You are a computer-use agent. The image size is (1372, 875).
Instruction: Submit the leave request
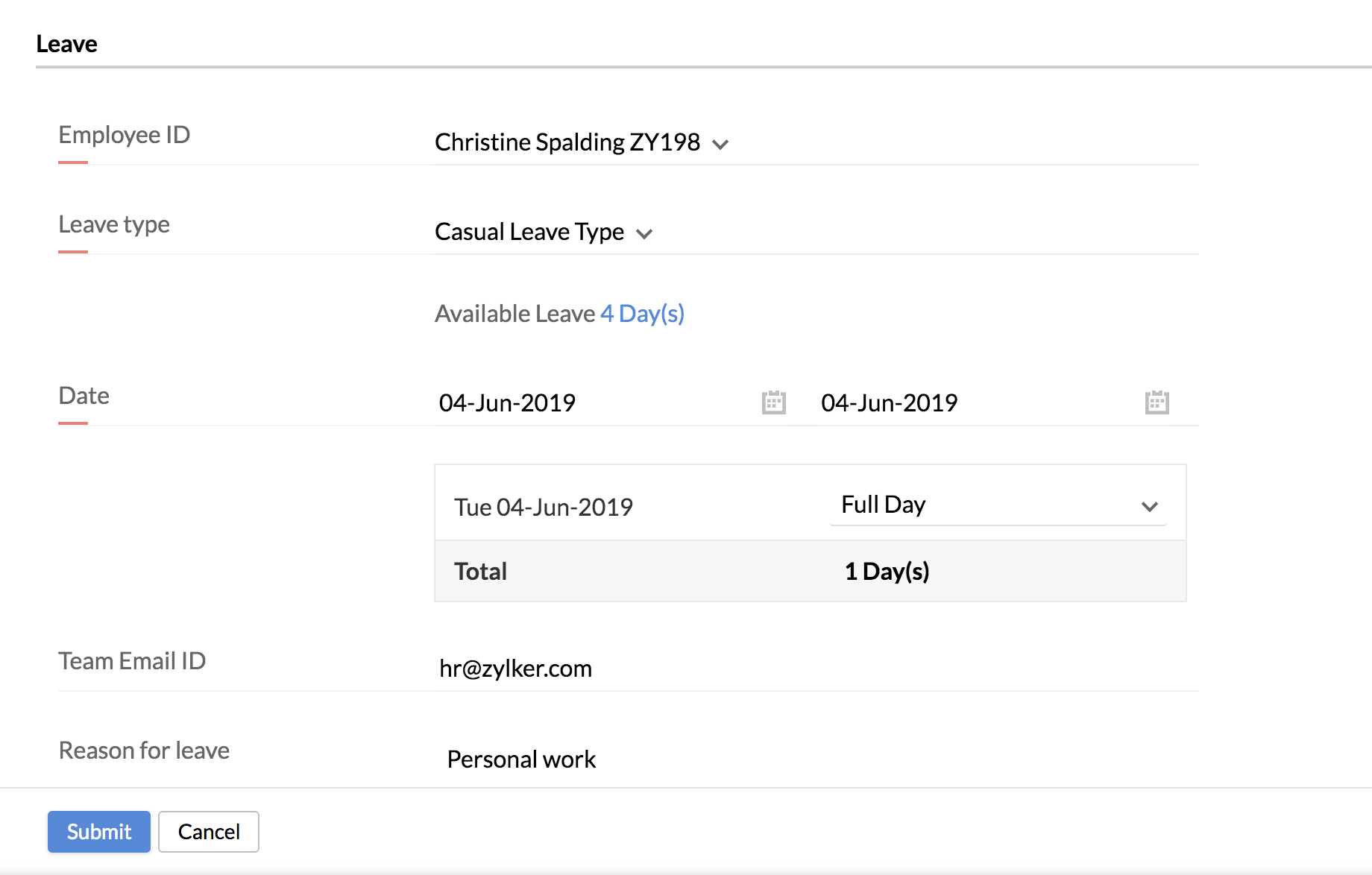point(99,831)
